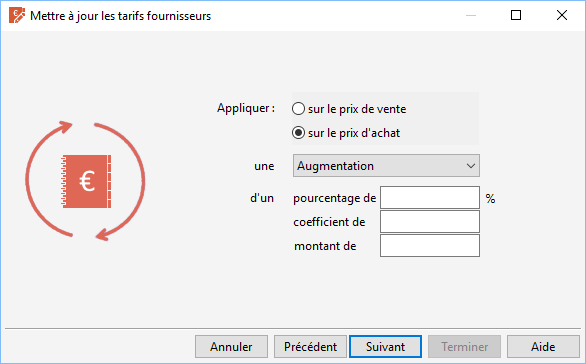
Task: Click the 'Mettre à jour les tarifs fournisseurs' title
Action: [x=121, y=16]
